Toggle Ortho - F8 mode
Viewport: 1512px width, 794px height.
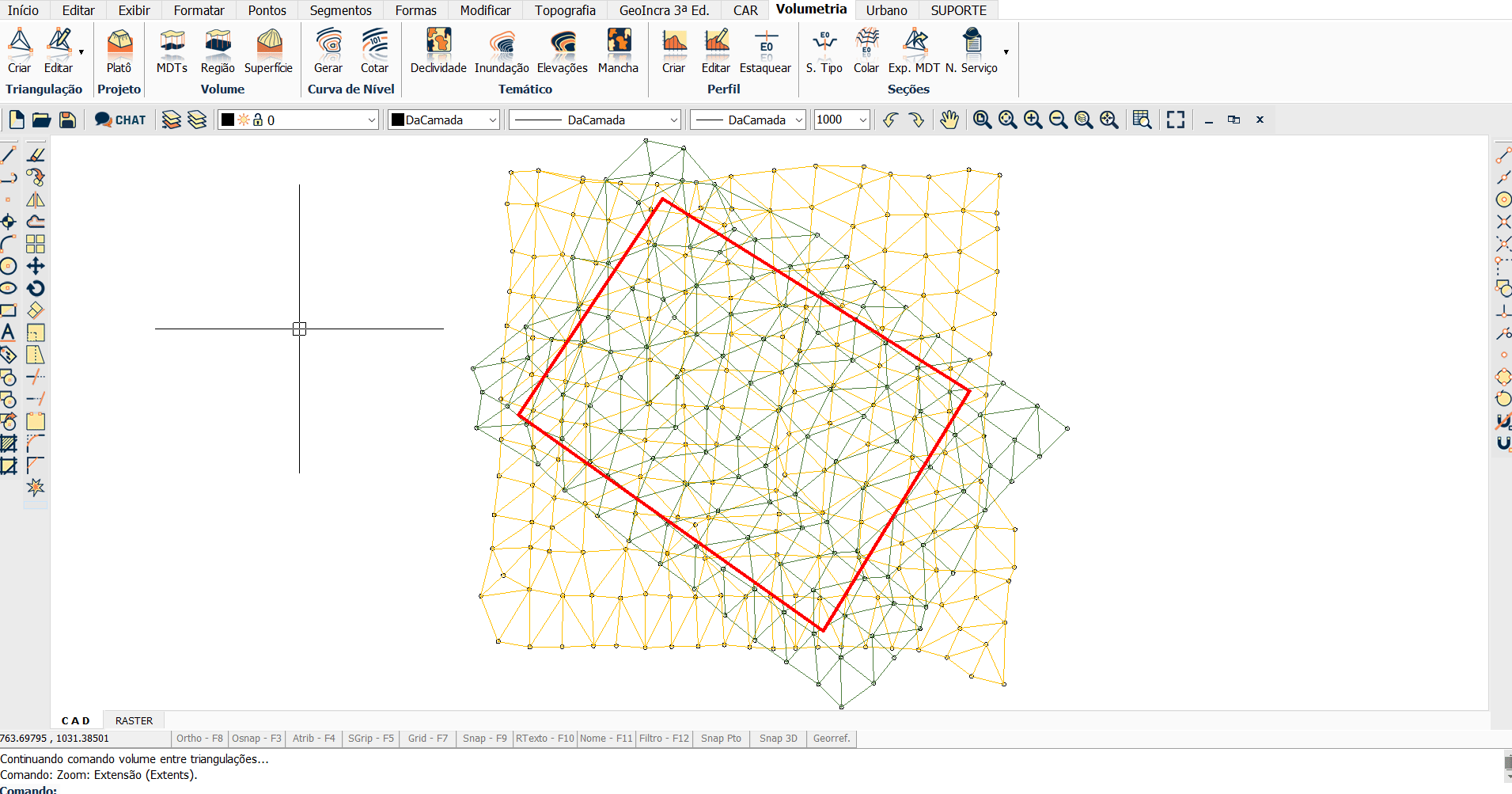coord(199,739)
